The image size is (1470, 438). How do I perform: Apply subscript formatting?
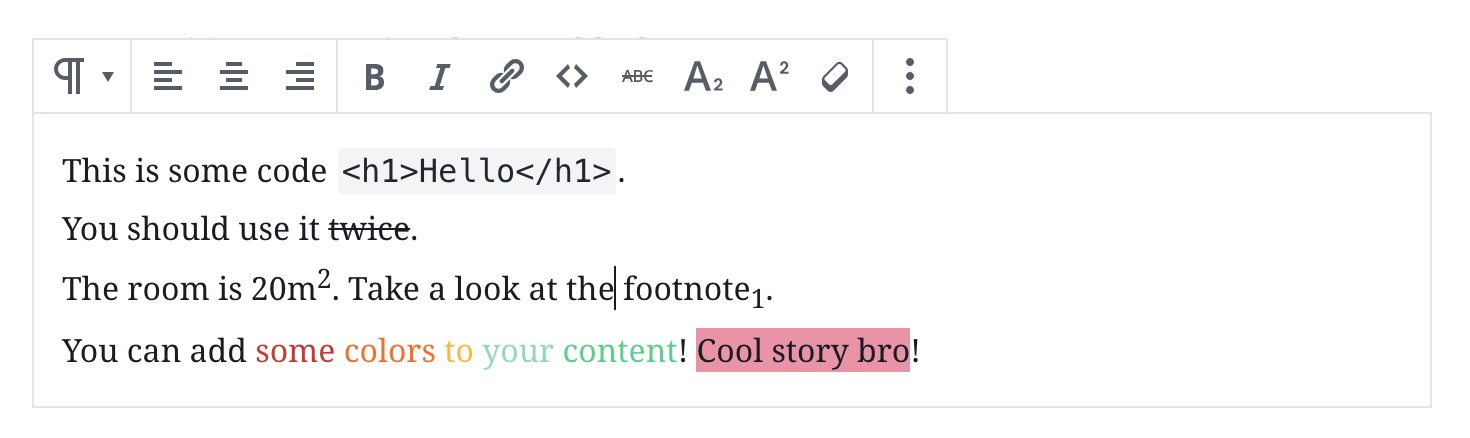(703, 77)
